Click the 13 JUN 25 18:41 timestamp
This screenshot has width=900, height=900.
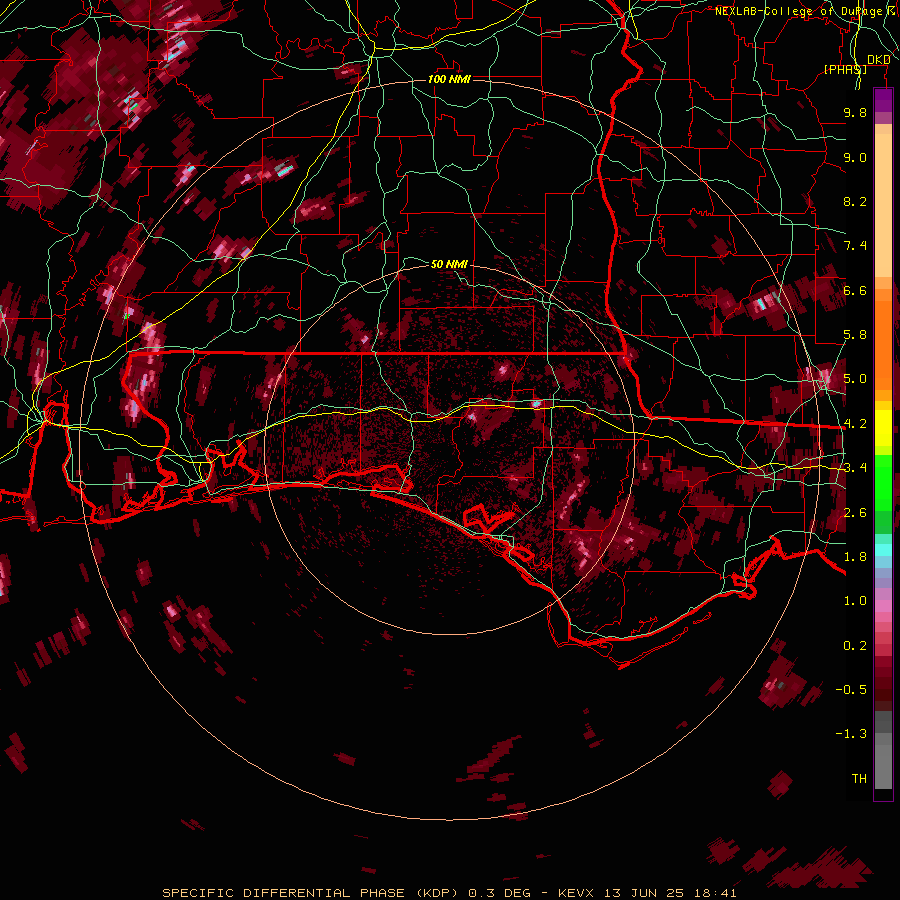point(670,893)
